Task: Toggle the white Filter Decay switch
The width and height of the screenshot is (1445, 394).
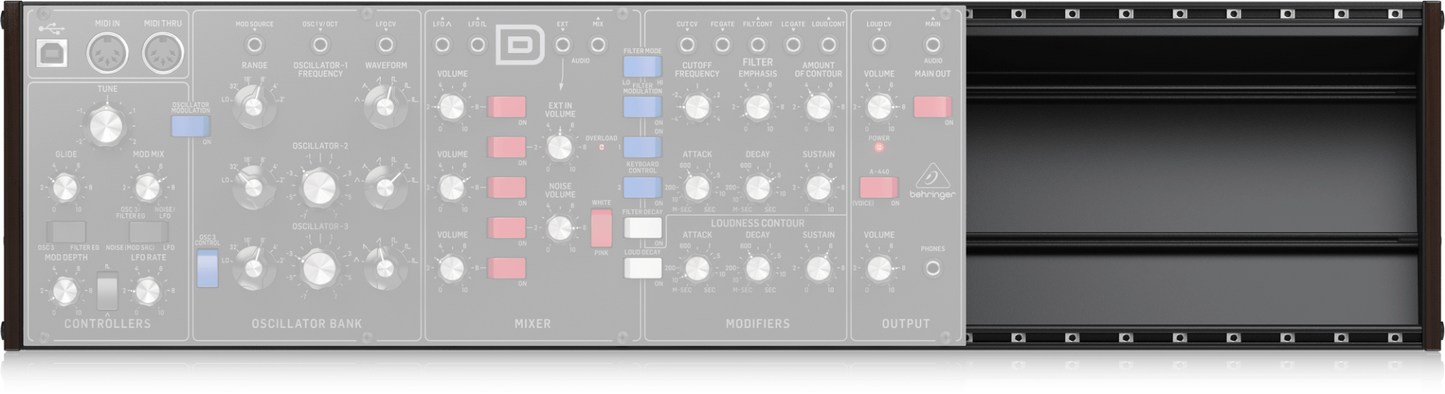Action: tap(642, 227)
